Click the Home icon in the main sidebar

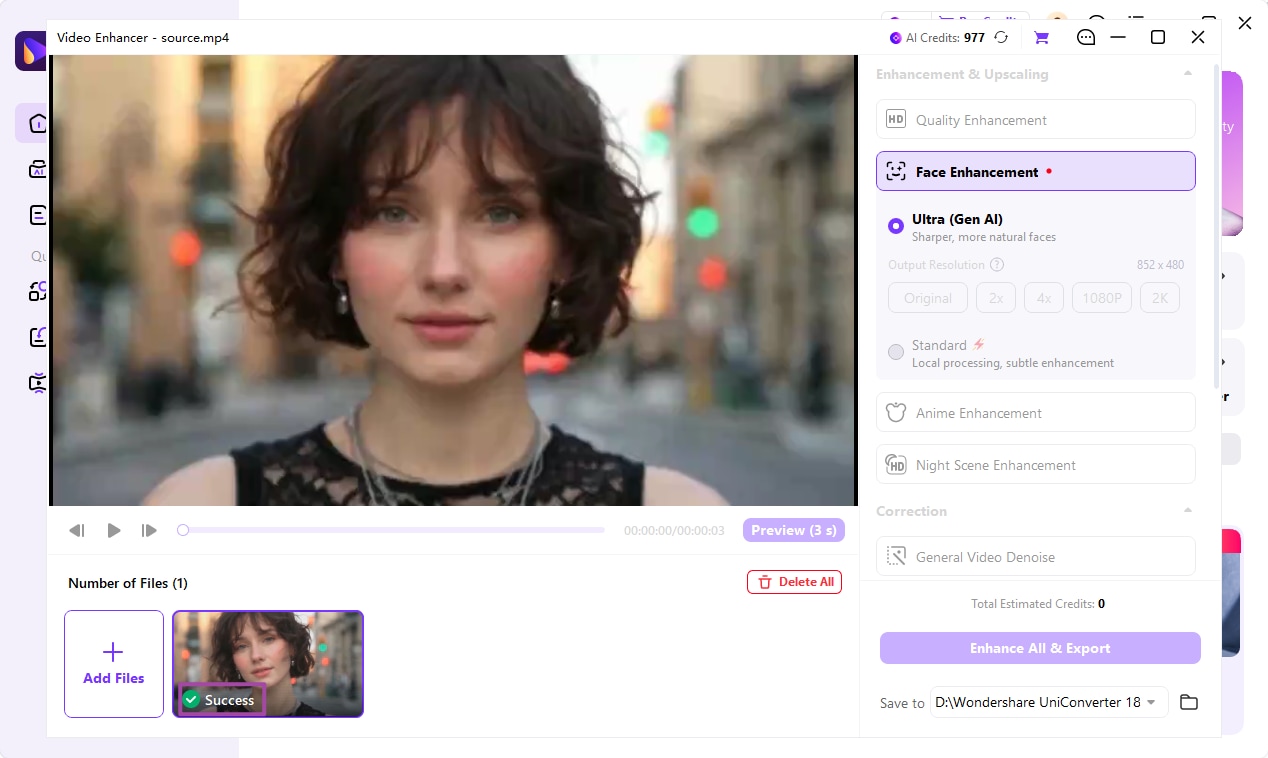[x=36, y=123]
